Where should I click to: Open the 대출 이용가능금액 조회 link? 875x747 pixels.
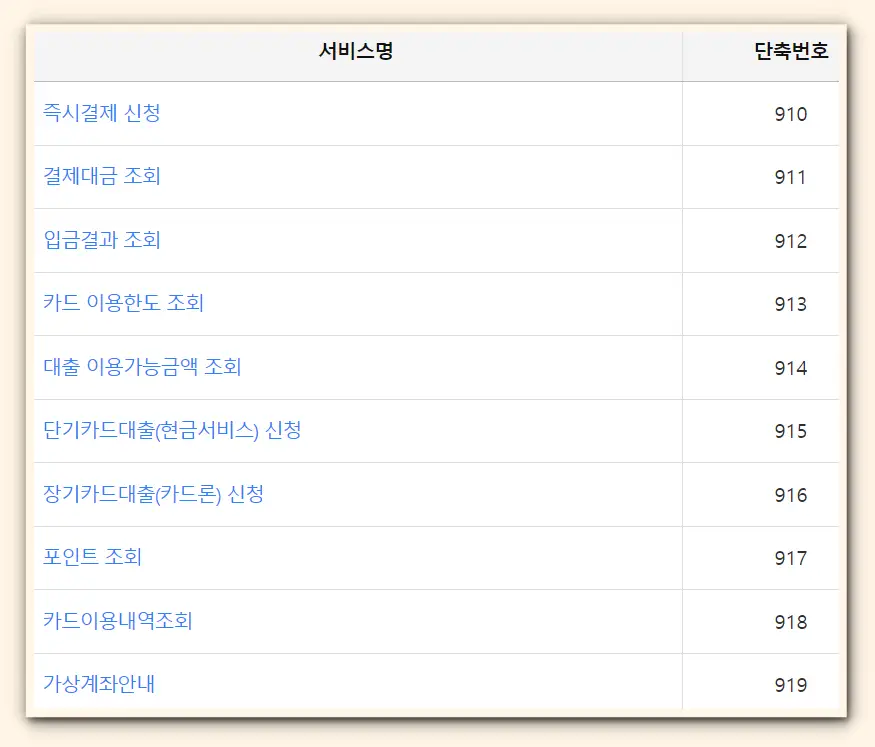click(142, 367)
